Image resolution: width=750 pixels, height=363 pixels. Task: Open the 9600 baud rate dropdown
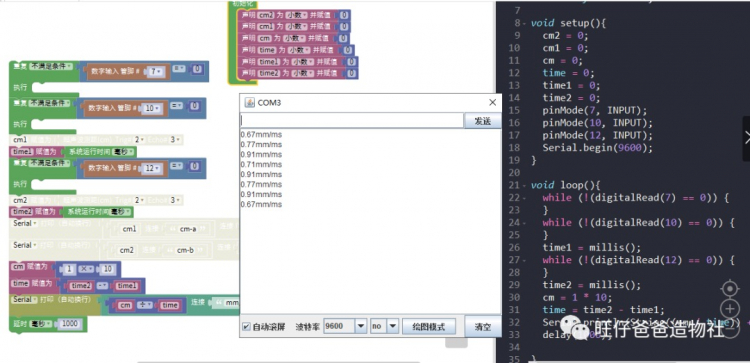pos(361,326)
